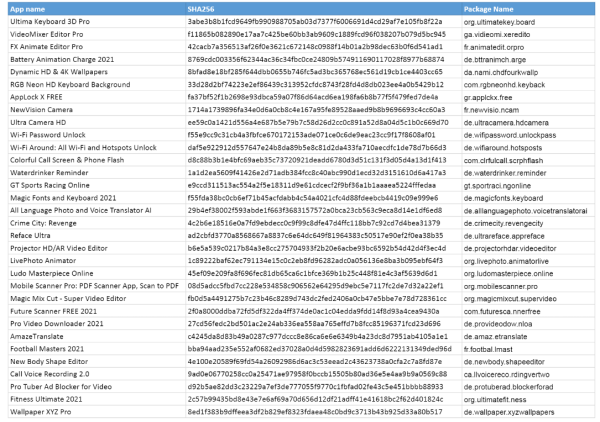Select the 'Future Scanner FREE 2021' cell
600x422 pixels.
[x=96, y=311]
